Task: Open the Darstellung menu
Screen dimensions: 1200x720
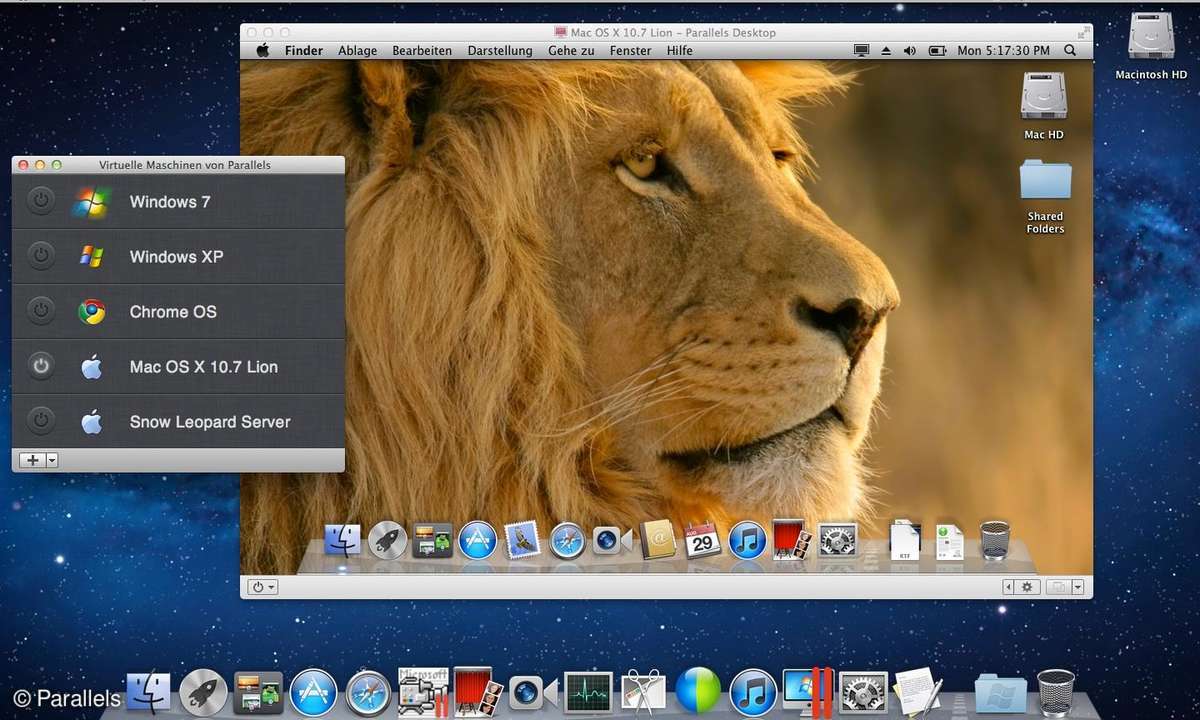Action: (500, 50)
